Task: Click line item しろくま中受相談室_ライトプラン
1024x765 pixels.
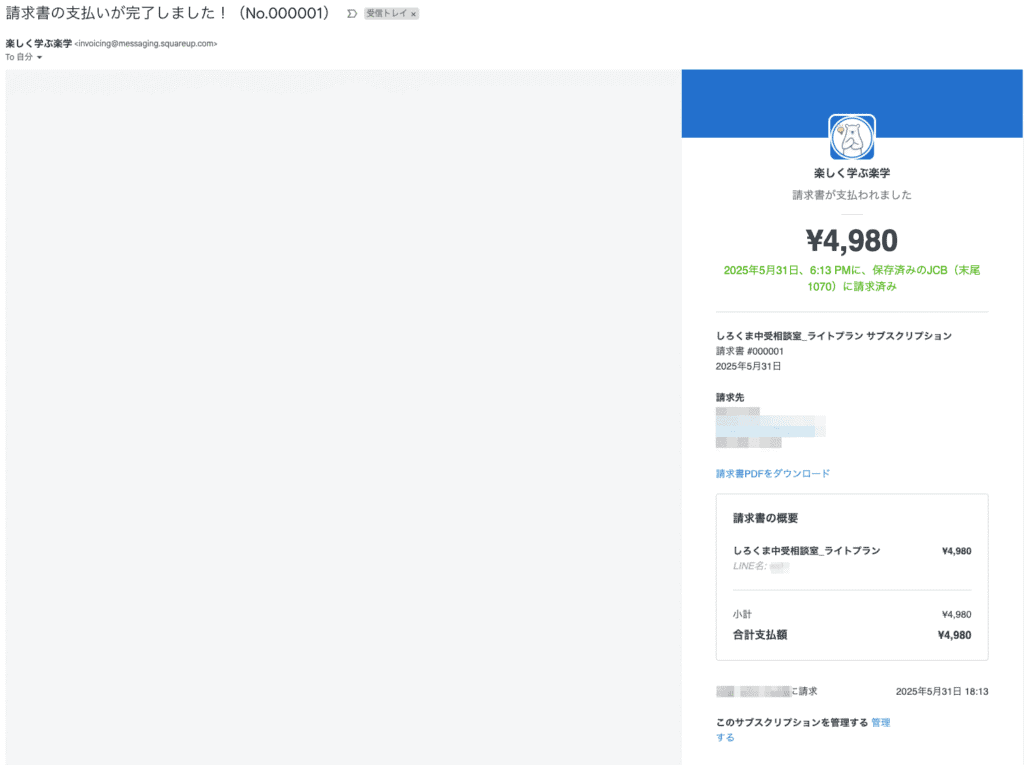Action: click(807, 551)
